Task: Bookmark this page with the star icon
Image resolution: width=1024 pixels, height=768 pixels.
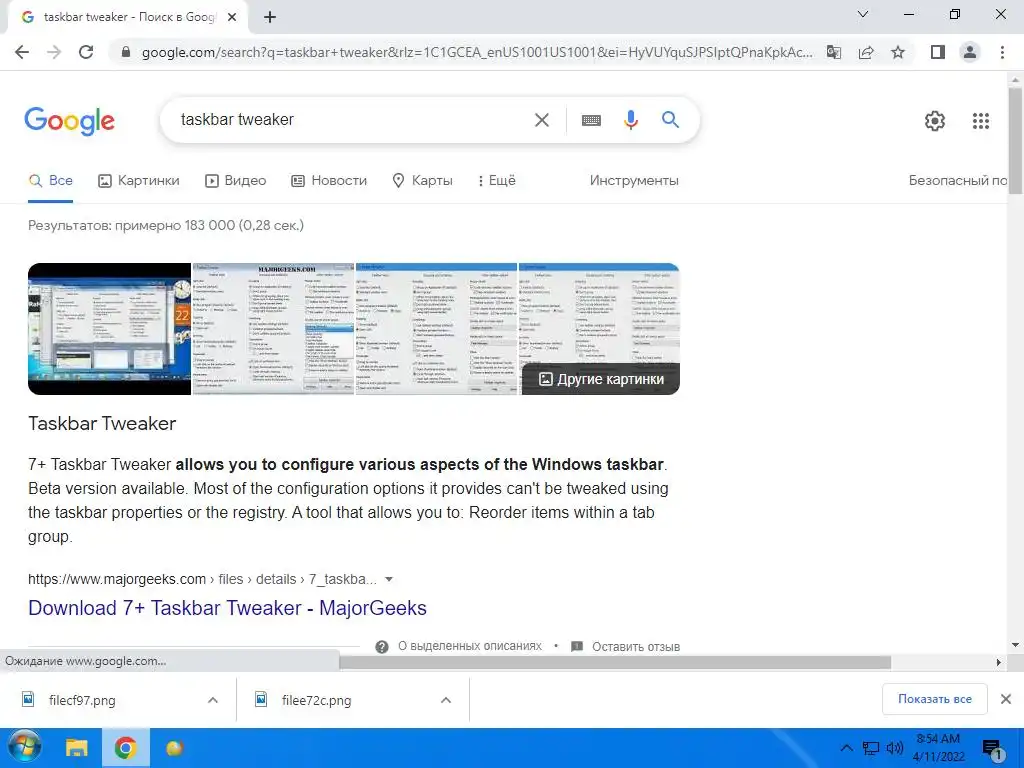Action: point(898,52)
